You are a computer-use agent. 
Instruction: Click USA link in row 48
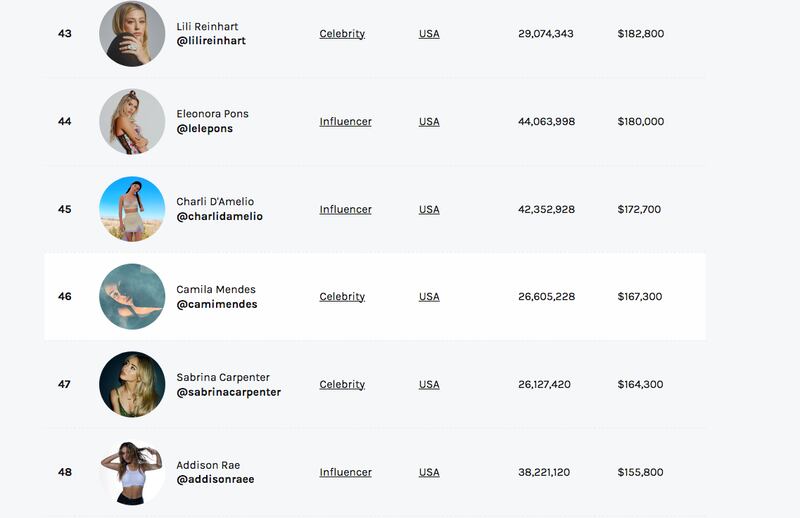(x=429, y=472)
